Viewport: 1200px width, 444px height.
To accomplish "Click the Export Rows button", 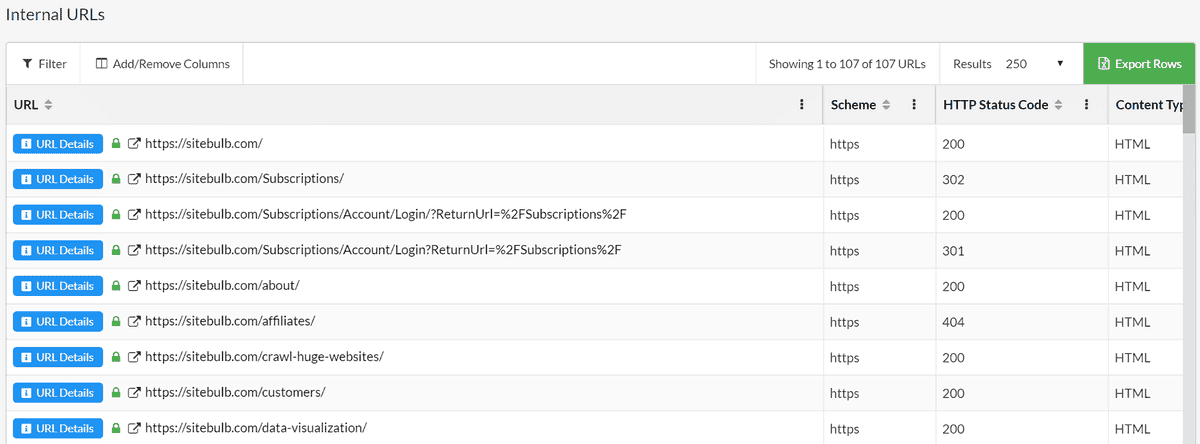I will 1139,64.
